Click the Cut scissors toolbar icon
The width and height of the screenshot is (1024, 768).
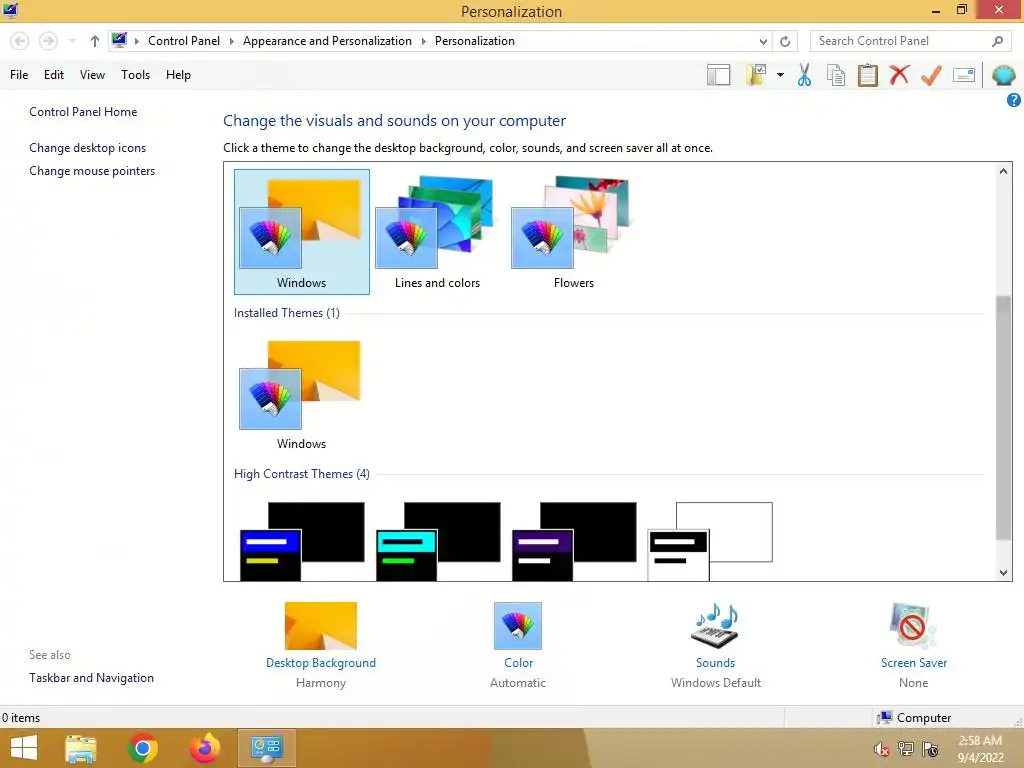804,75
